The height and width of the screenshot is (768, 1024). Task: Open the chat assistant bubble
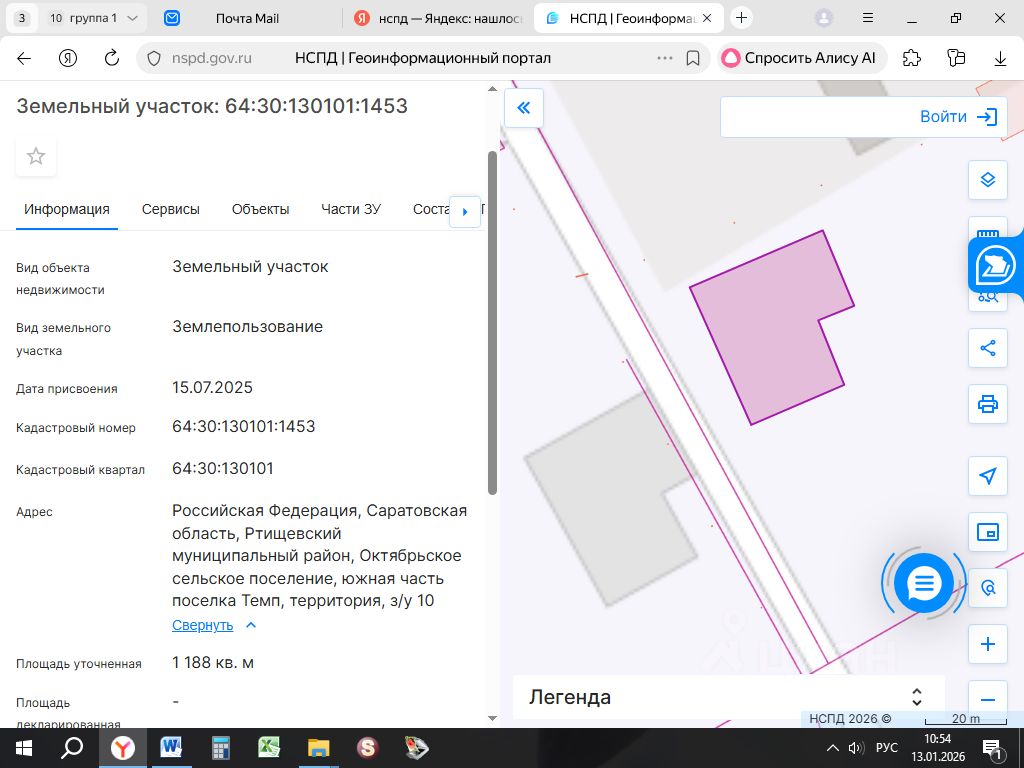pos(923,583)
